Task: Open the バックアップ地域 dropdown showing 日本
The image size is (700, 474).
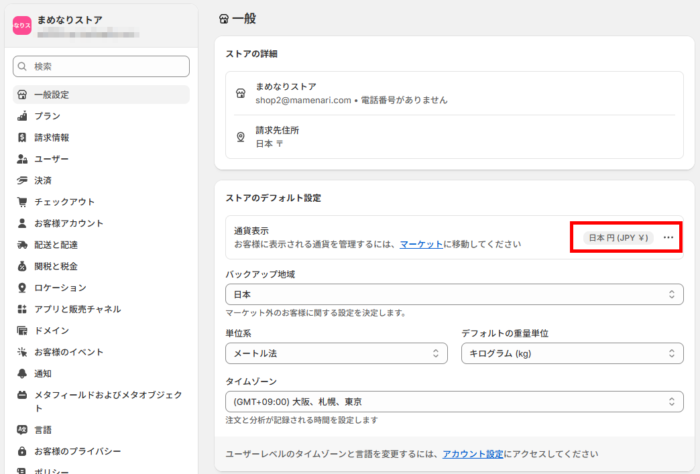Action: pos(454,295)
